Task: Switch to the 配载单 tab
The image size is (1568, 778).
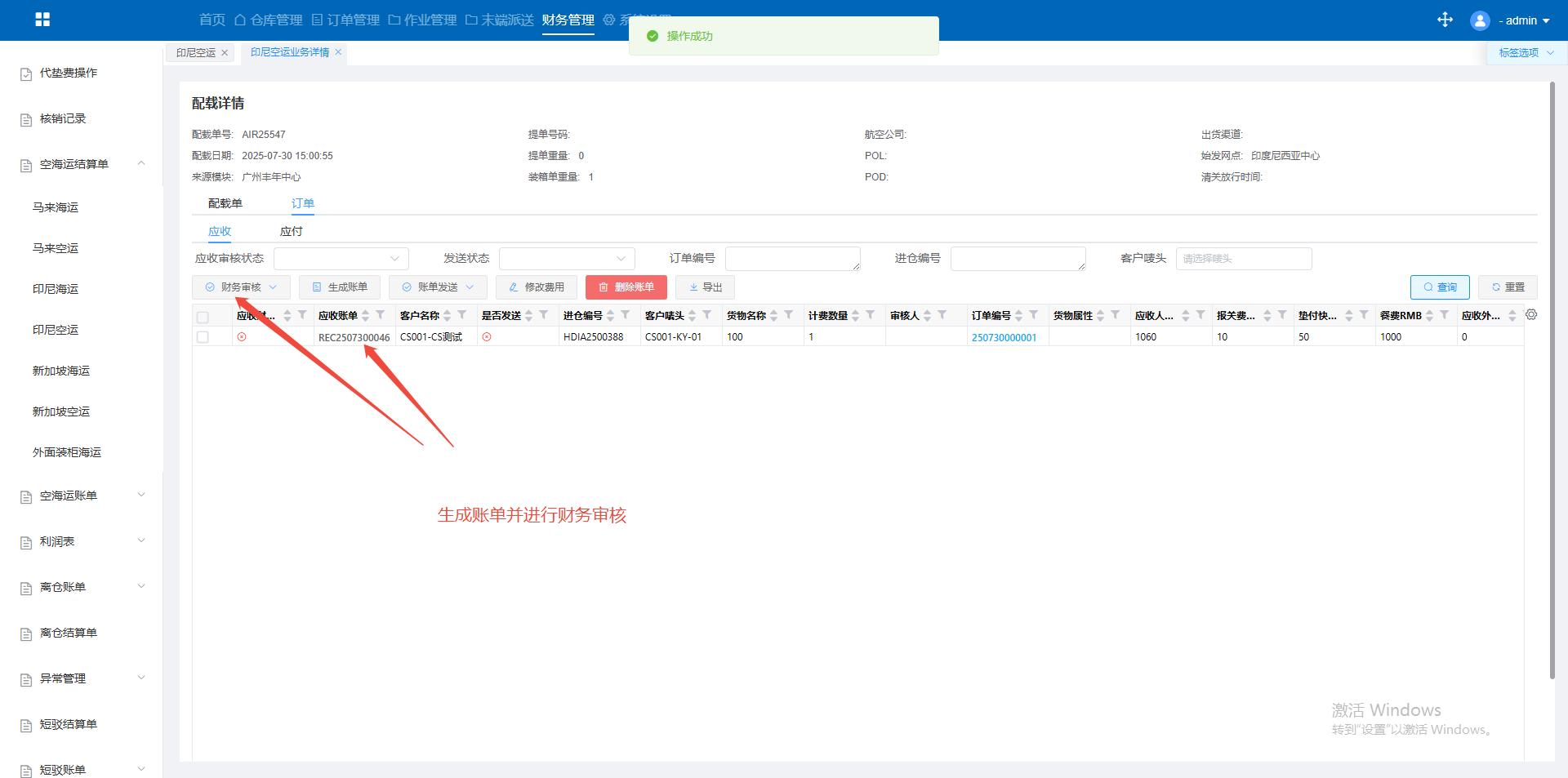Action: [x=225, y=203]
